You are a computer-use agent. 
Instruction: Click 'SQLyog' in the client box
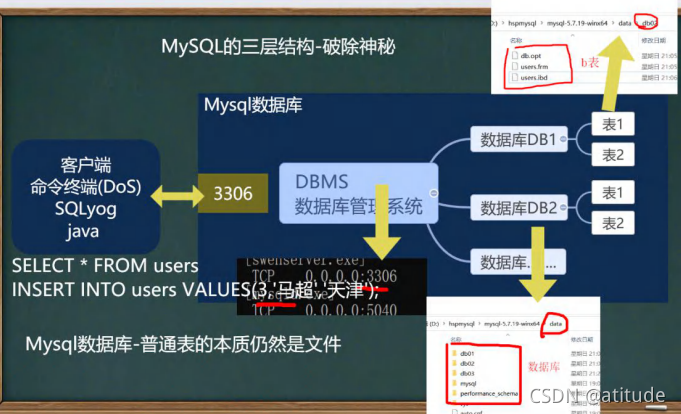tap(86, 209)
